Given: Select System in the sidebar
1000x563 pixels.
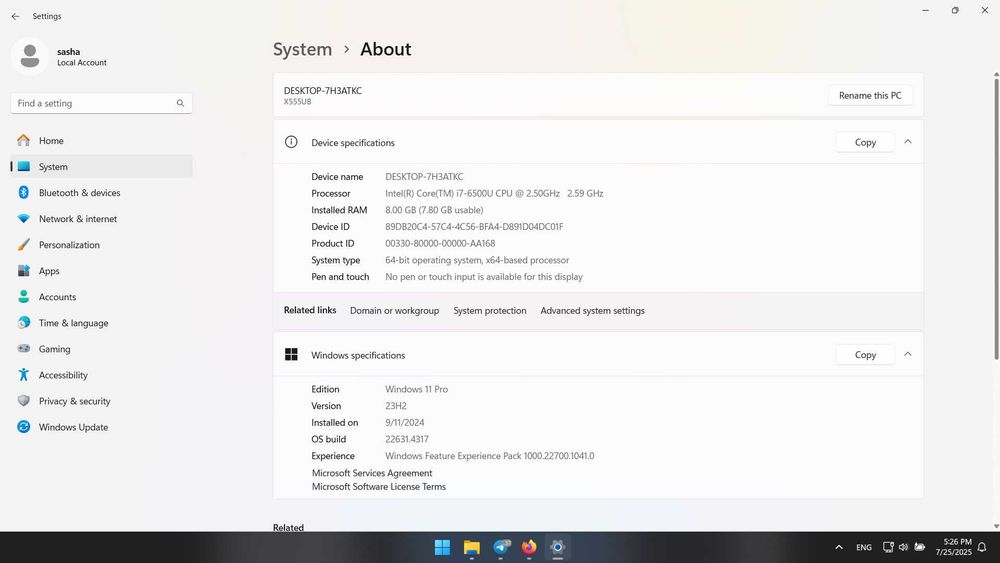Looking at the screenshot, I should (x=101, y=166).
